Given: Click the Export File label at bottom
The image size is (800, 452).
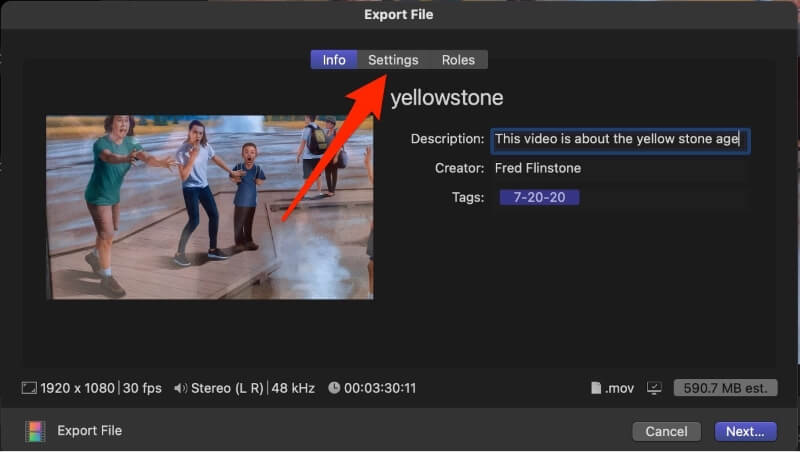Looking at the screenshot, I should (89, 431).
